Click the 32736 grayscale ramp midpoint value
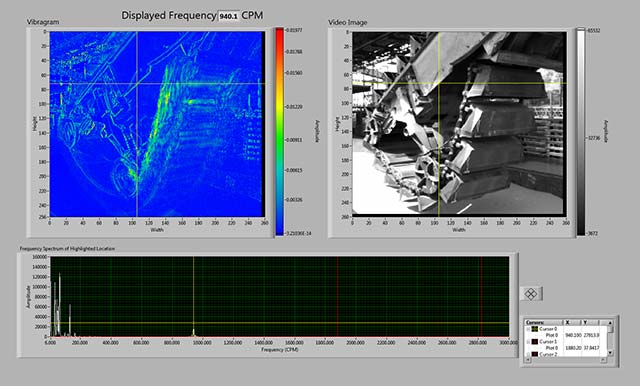Image resolution: width=640 pixels, height=386 pixels. tap(593, 138)
